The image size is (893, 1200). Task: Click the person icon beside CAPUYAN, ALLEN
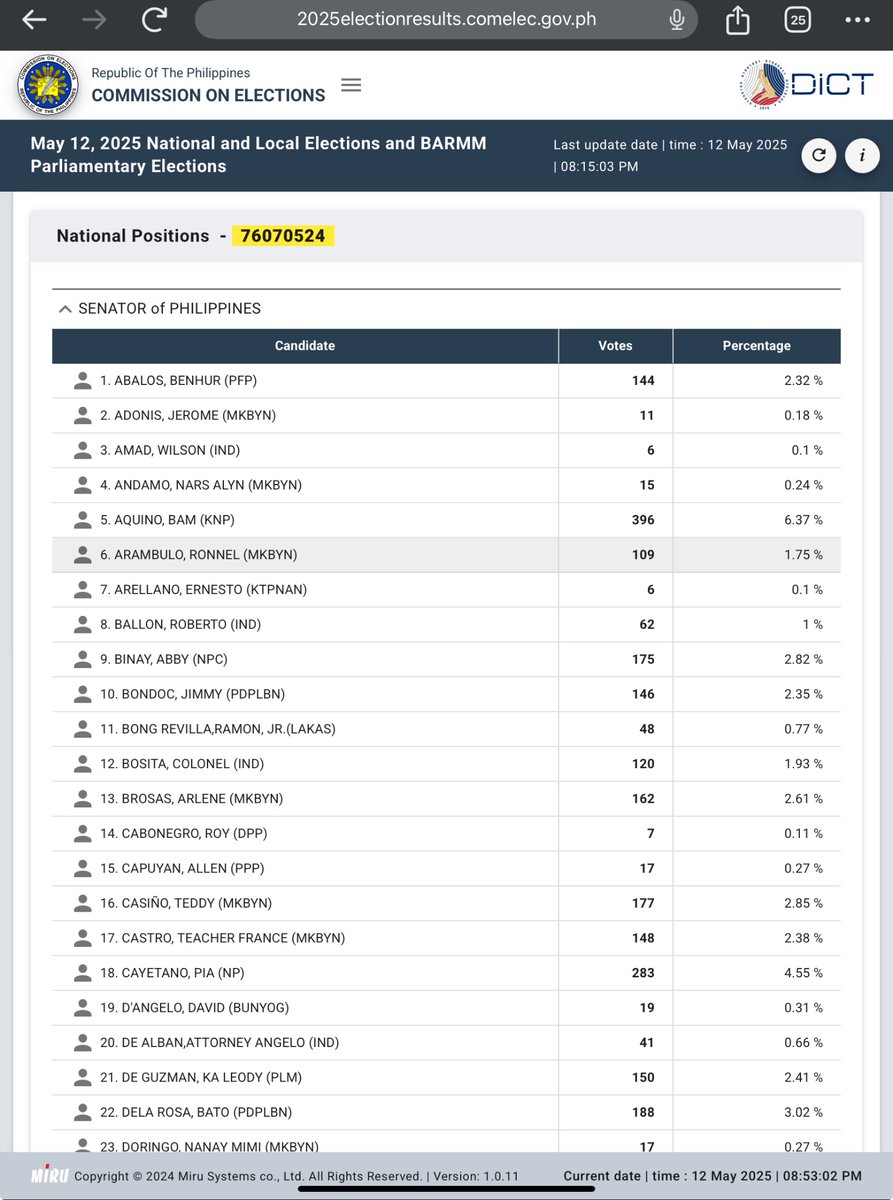coord(83,868)
